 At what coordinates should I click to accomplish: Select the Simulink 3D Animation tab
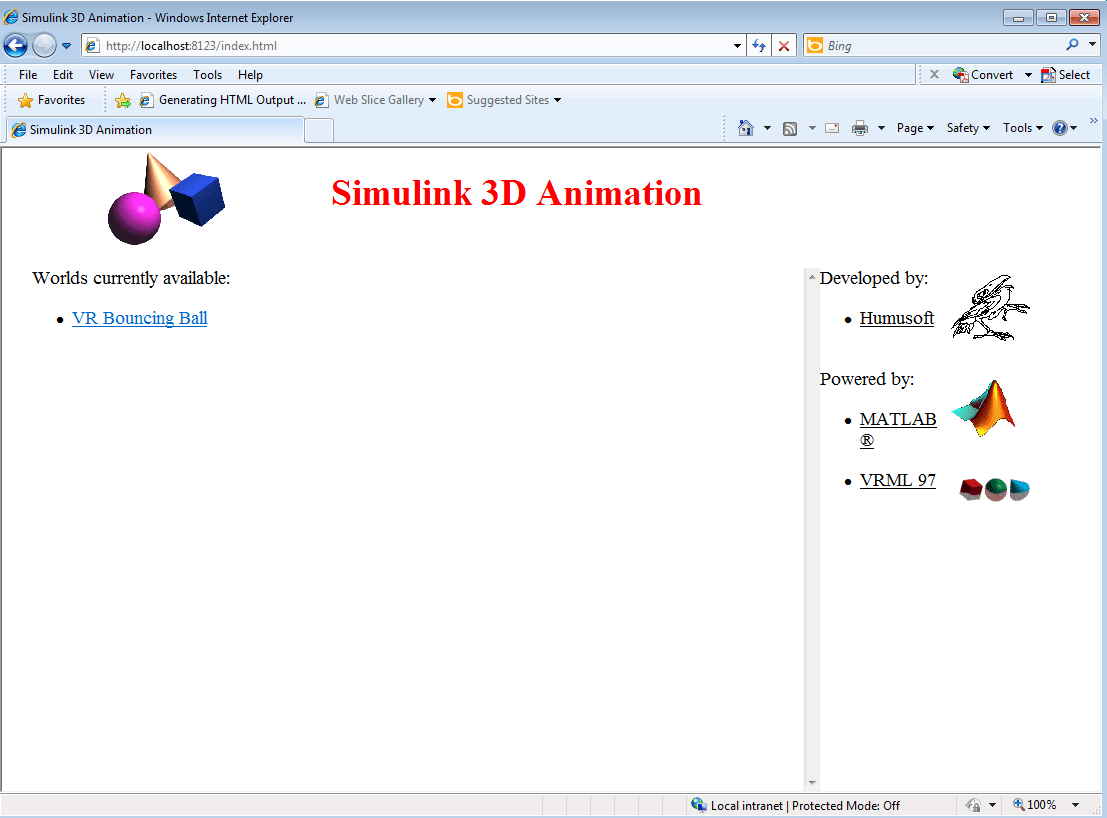pyautogui.click(x=155, y=130)
